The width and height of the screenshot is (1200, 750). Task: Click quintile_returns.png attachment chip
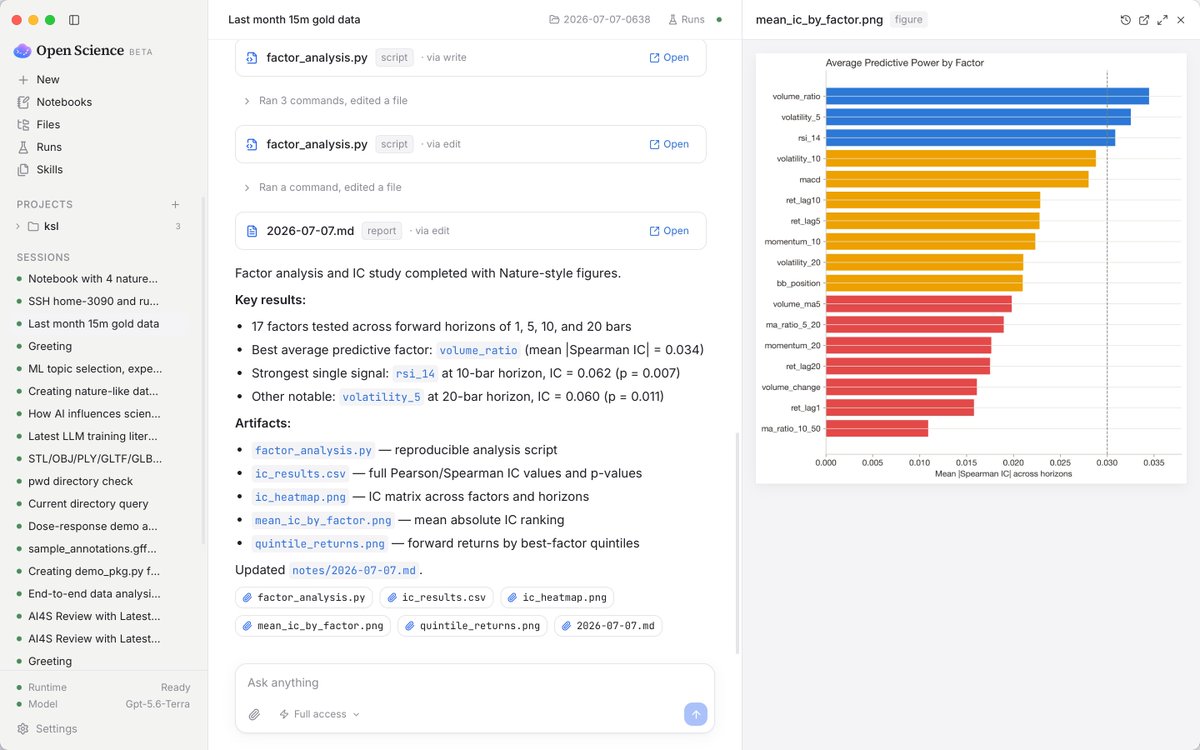(x=472, y=626)
